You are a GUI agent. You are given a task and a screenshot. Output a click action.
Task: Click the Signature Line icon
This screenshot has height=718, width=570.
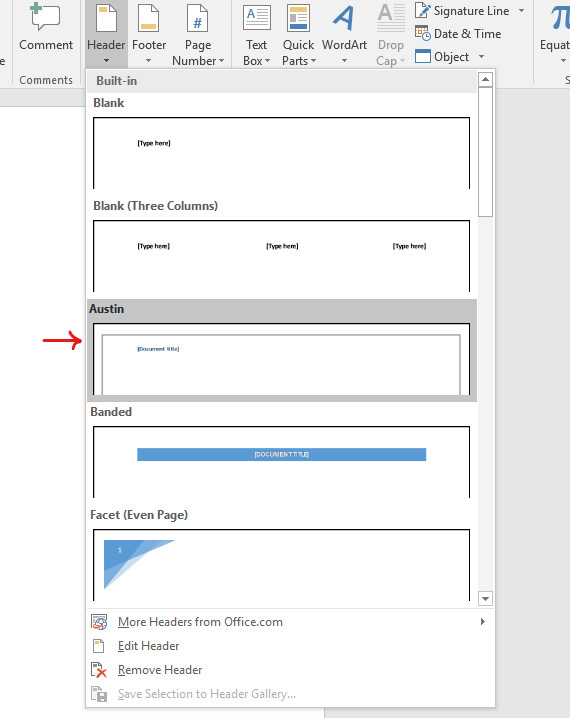422,10
